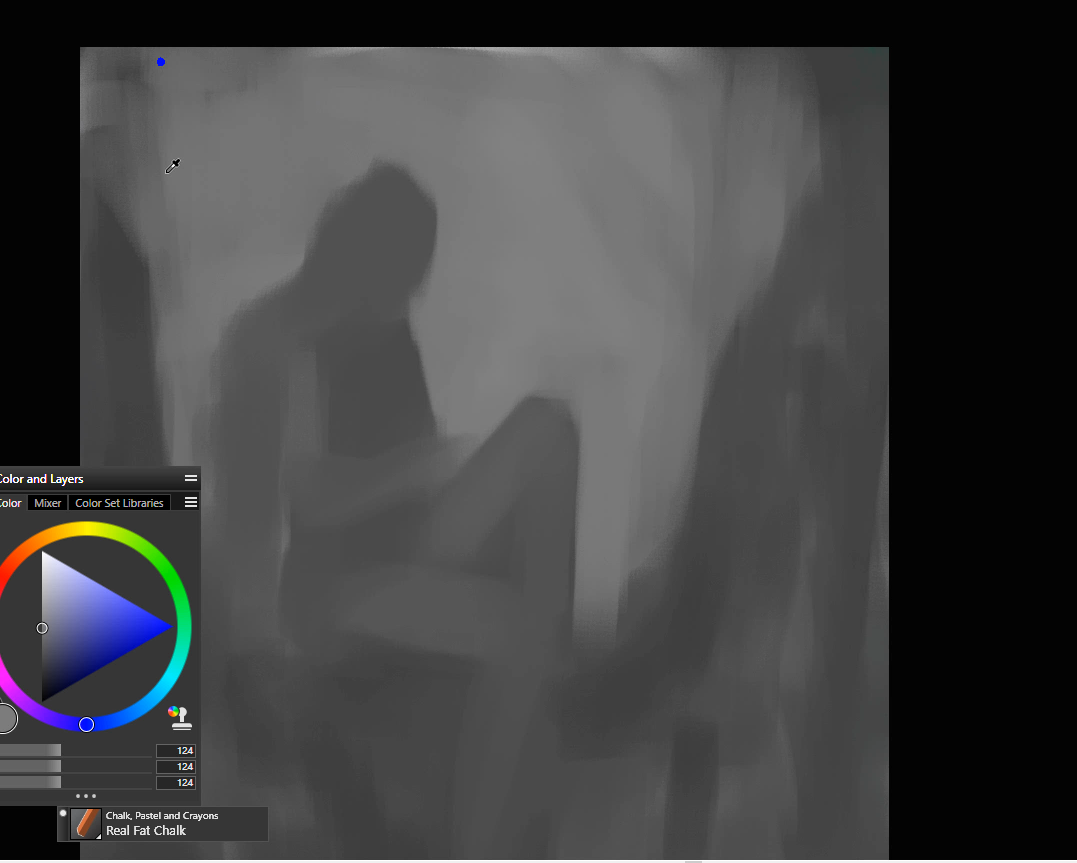
Task: Click the gray main color swatch
Action: click(x=5, y=718)
